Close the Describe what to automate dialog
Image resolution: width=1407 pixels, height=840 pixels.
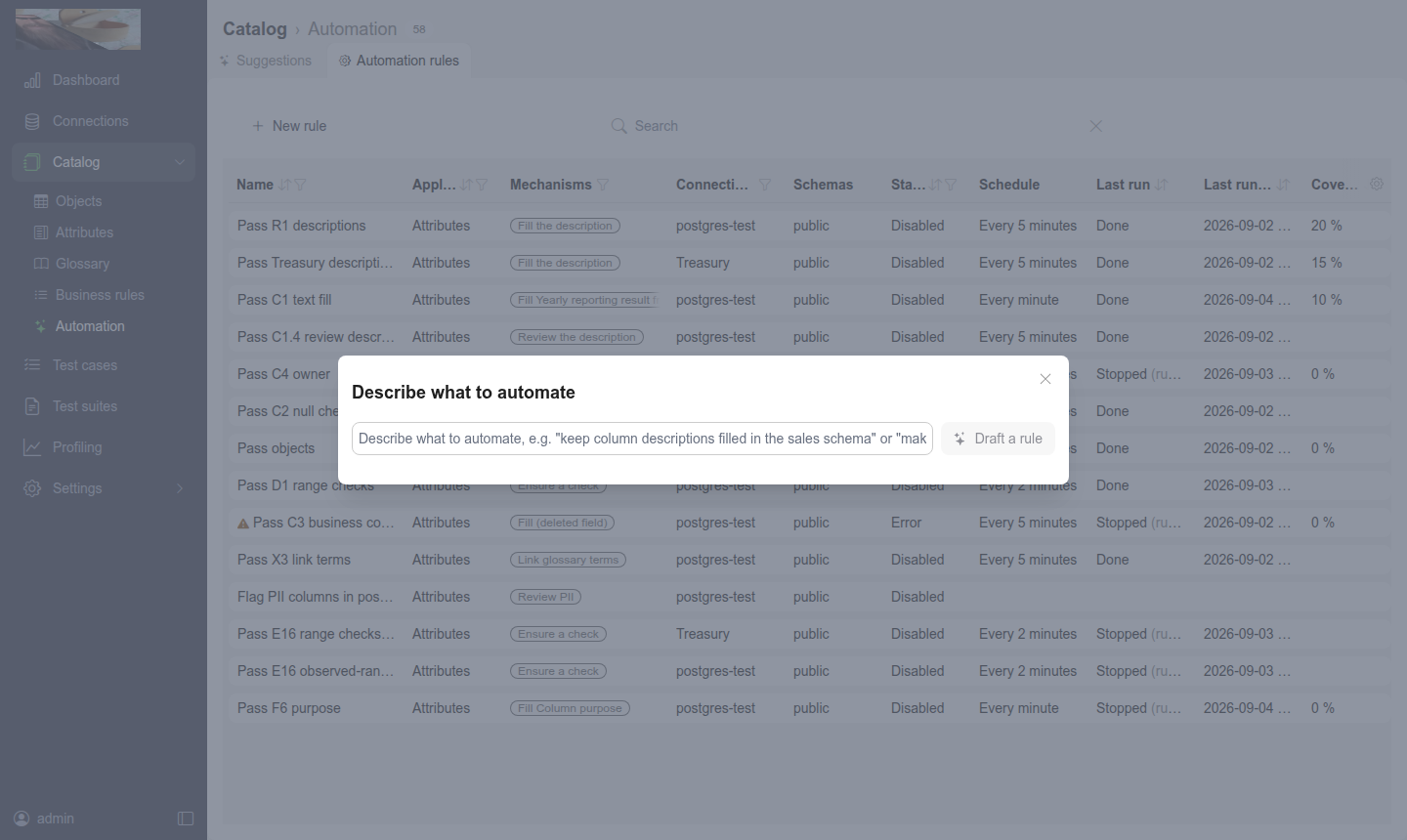click(x=1045, y=379)
